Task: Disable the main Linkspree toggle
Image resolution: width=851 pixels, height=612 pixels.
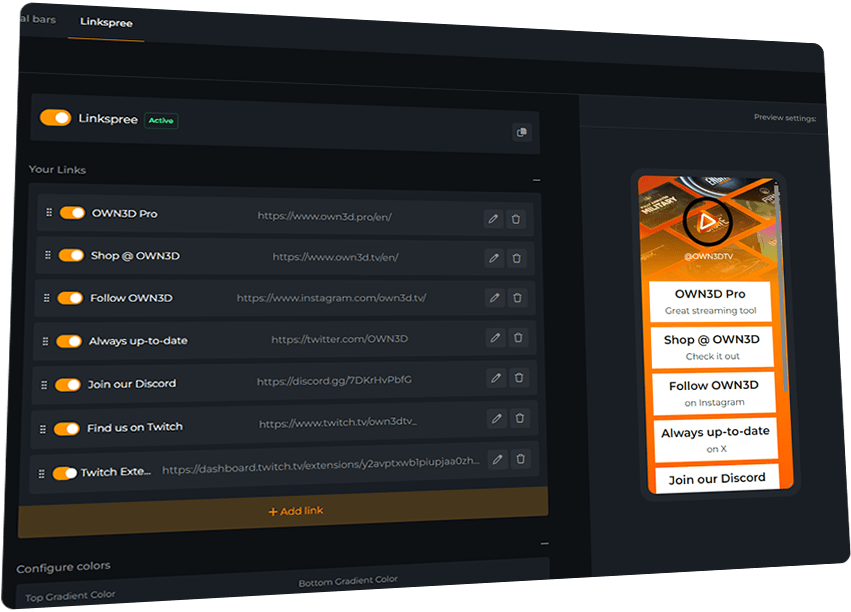Action: 55,117
